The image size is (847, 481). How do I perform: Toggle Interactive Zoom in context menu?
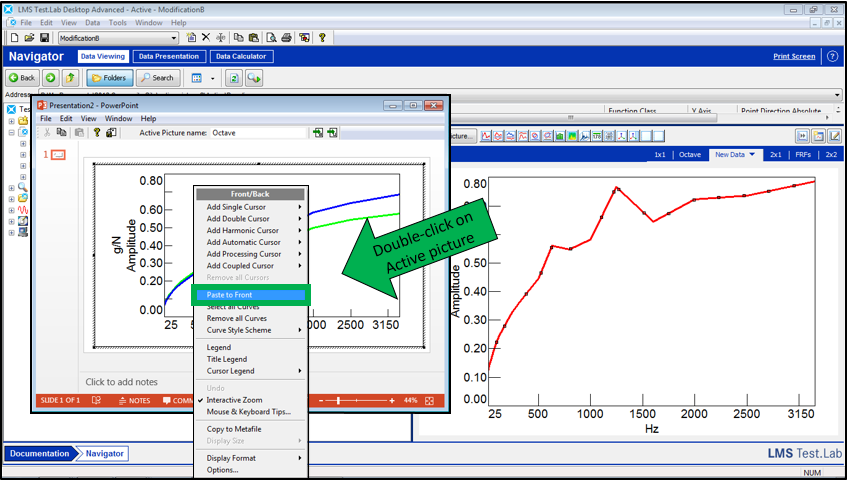234,400
